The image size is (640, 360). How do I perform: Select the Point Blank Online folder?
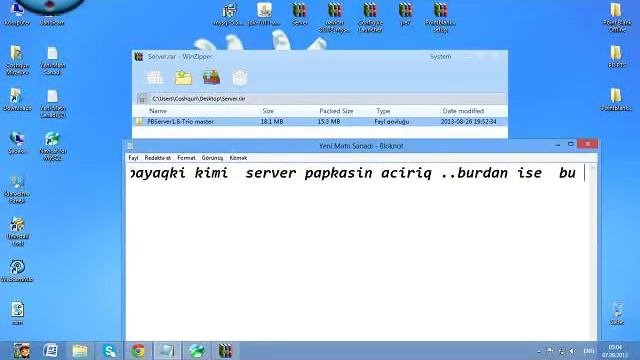(x=616, y=17)
